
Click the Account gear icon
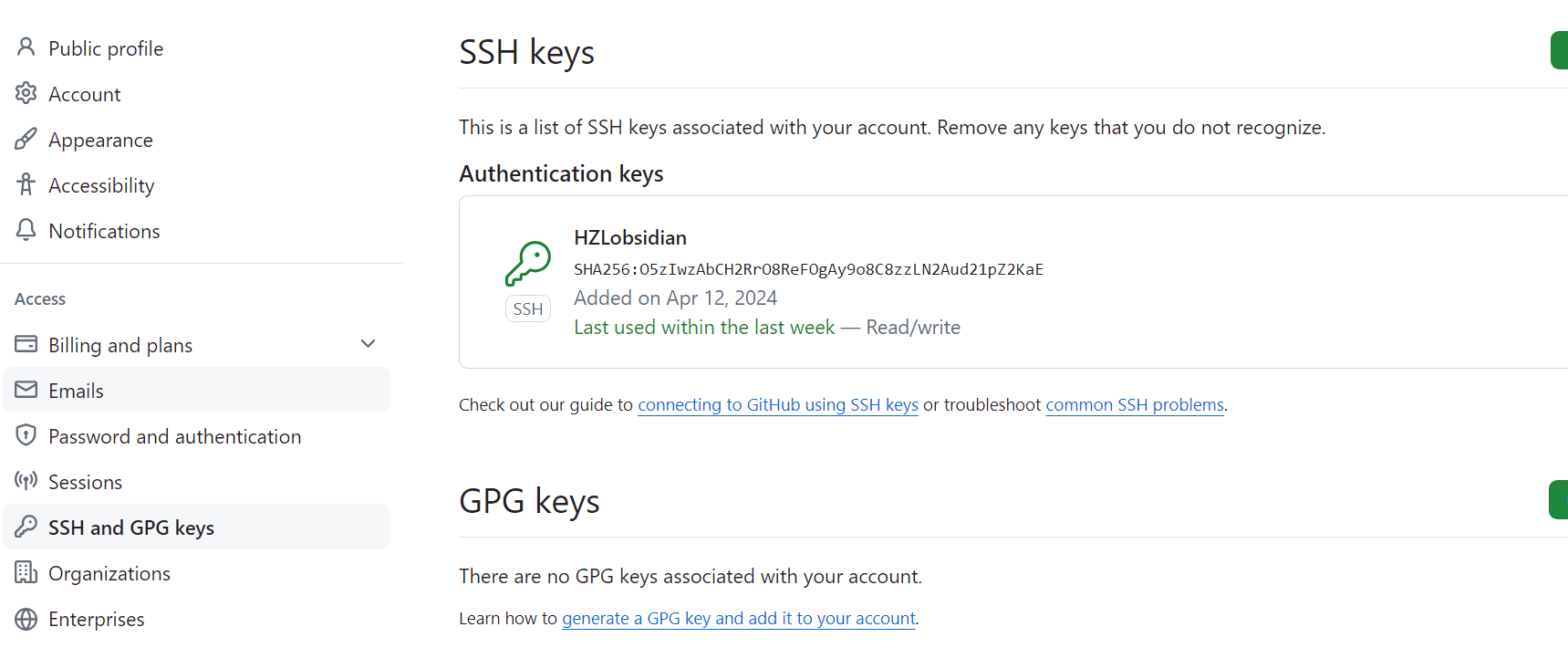coord(26,93)
